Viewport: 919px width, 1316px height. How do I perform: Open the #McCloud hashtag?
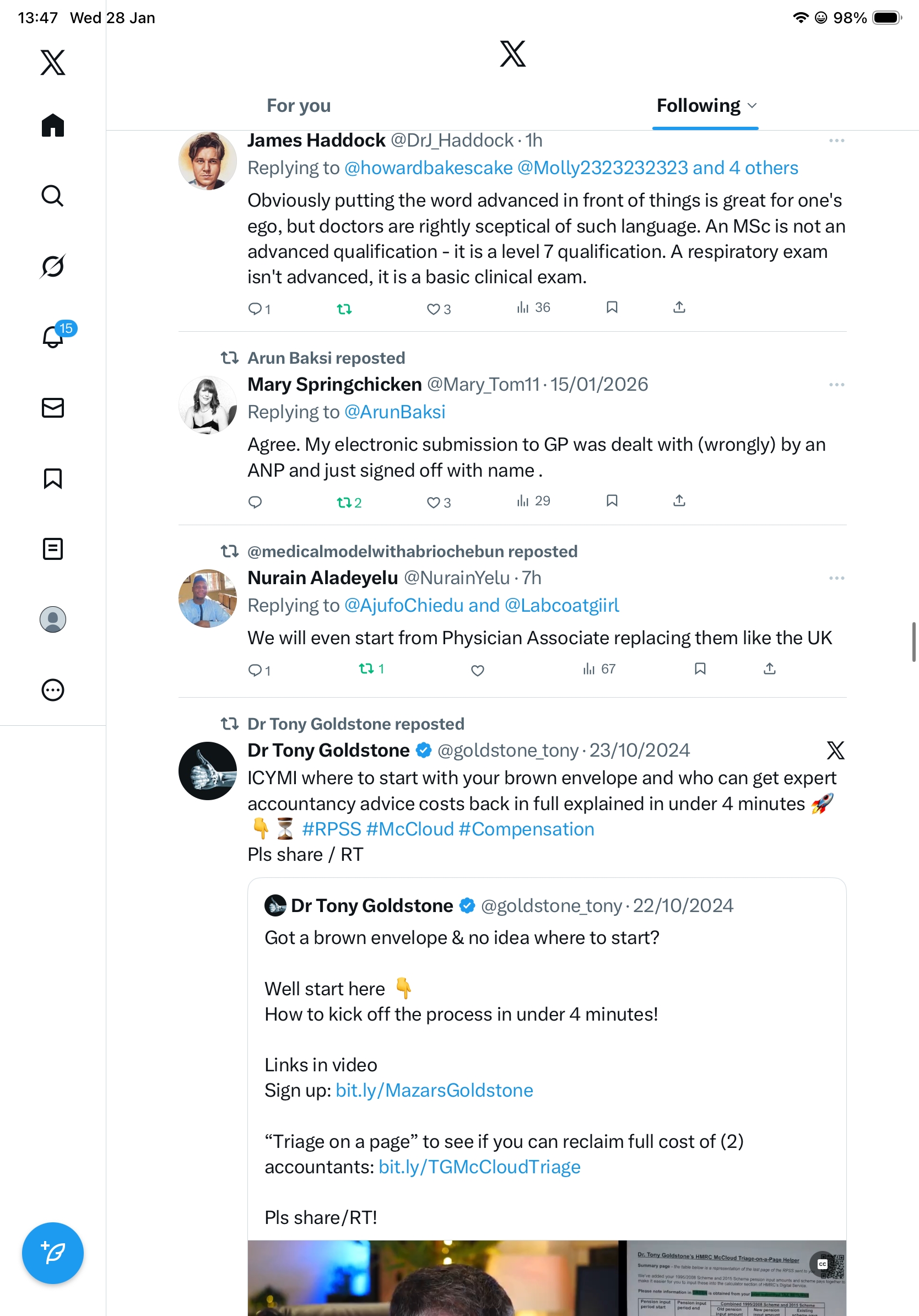(x=410, y=829)
